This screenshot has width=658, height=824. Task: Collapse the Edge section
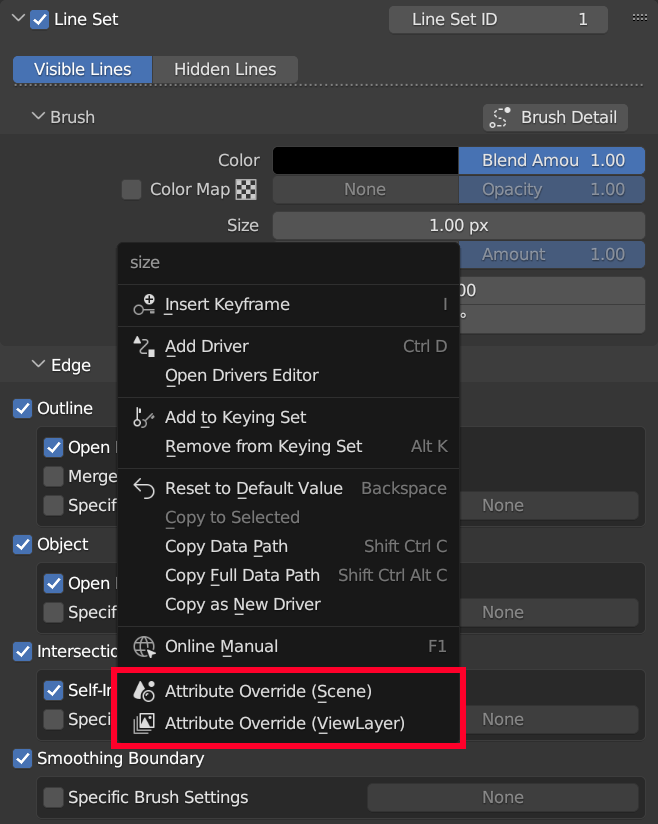pos(39,365)
